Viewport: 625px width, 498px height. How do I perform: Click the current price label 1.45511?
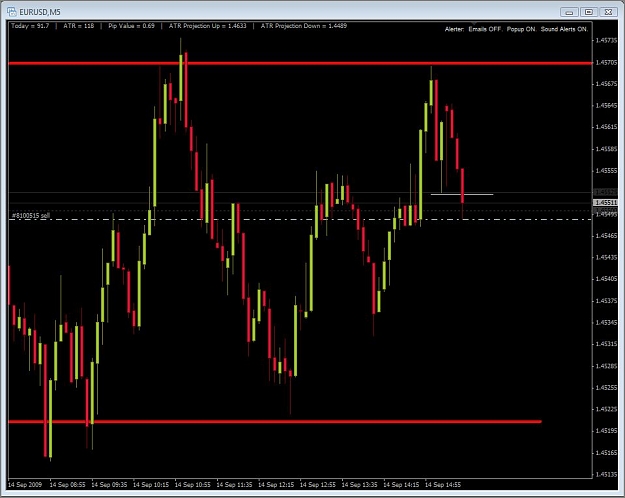[606, 203]
